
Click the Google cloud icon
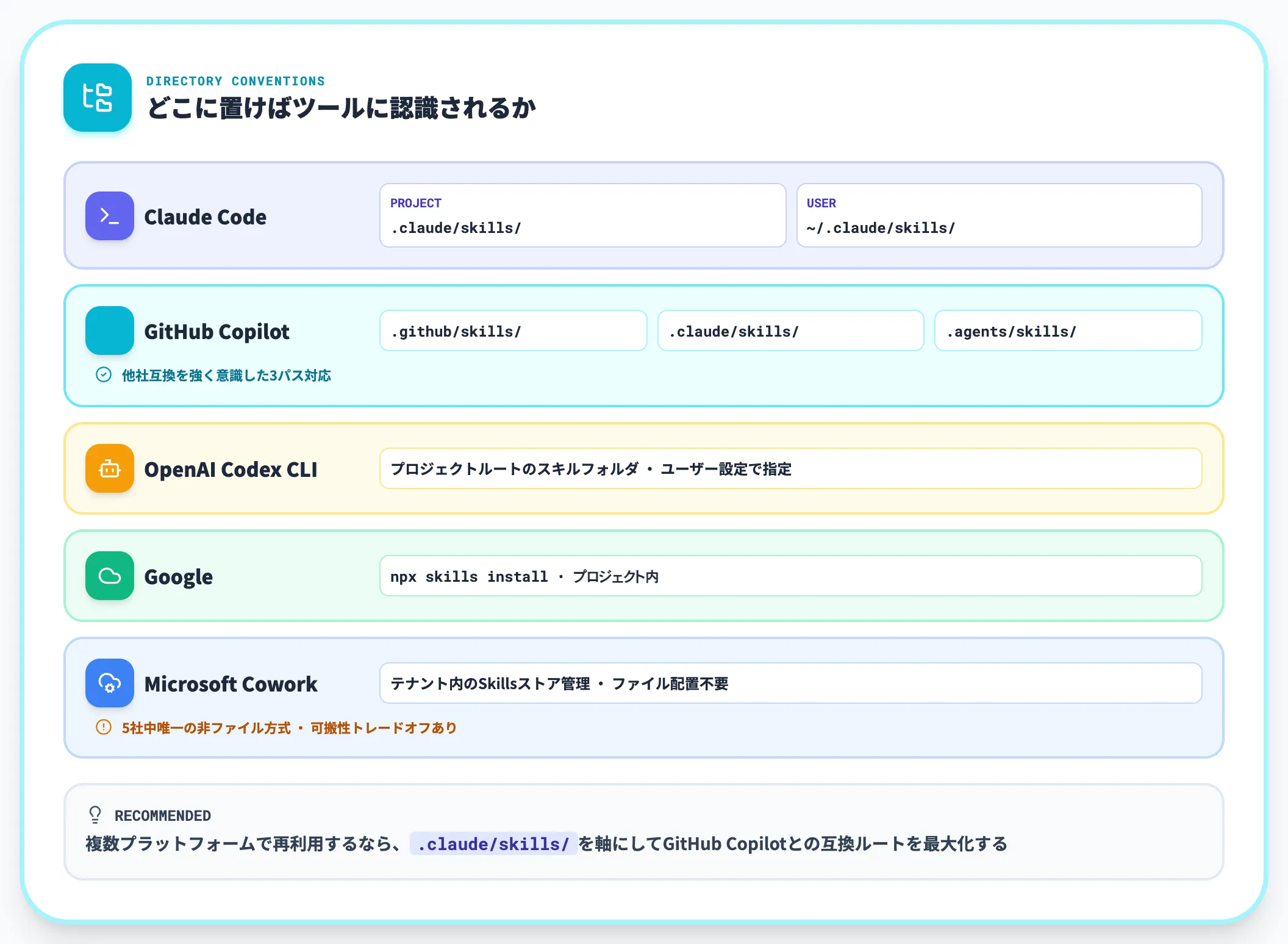pyautogui.click(x=110, y=576)
